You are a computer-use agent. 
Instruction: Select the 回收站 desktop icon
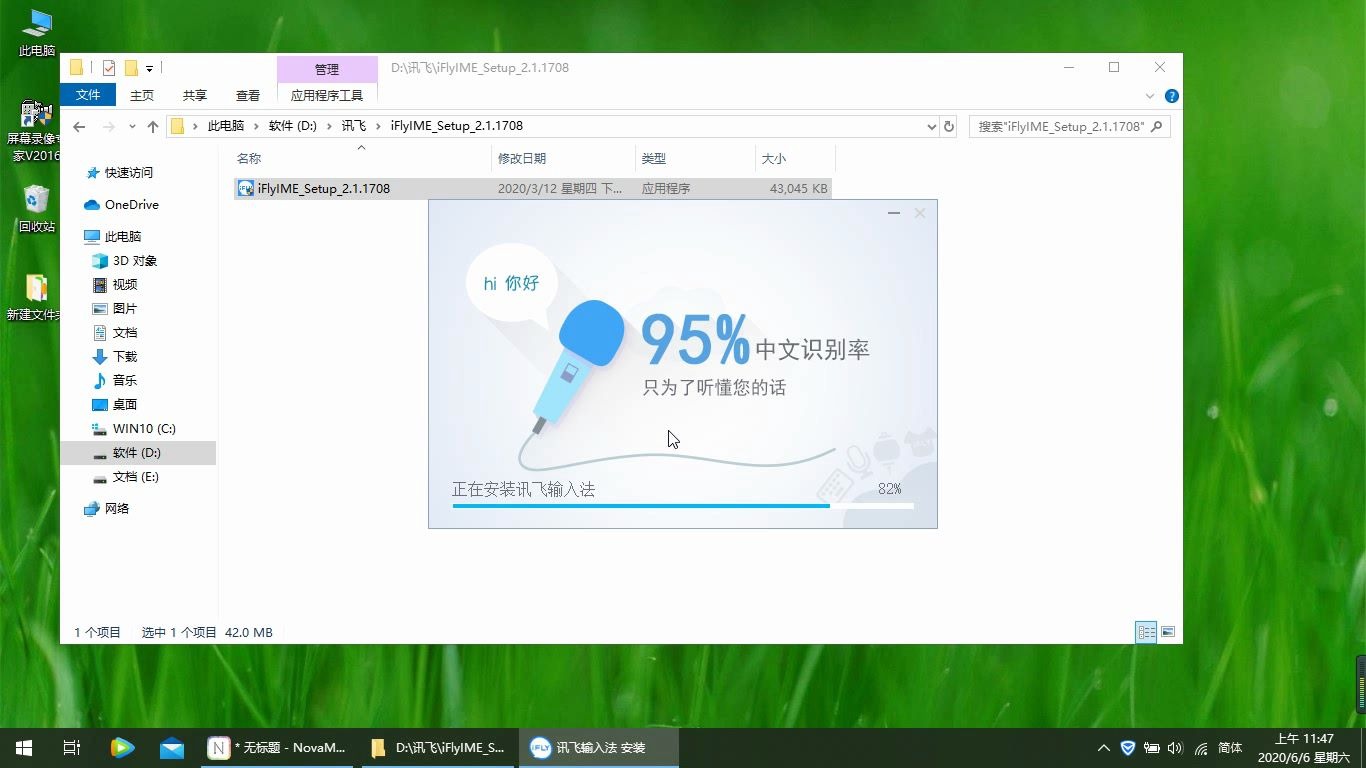point(36,208)
